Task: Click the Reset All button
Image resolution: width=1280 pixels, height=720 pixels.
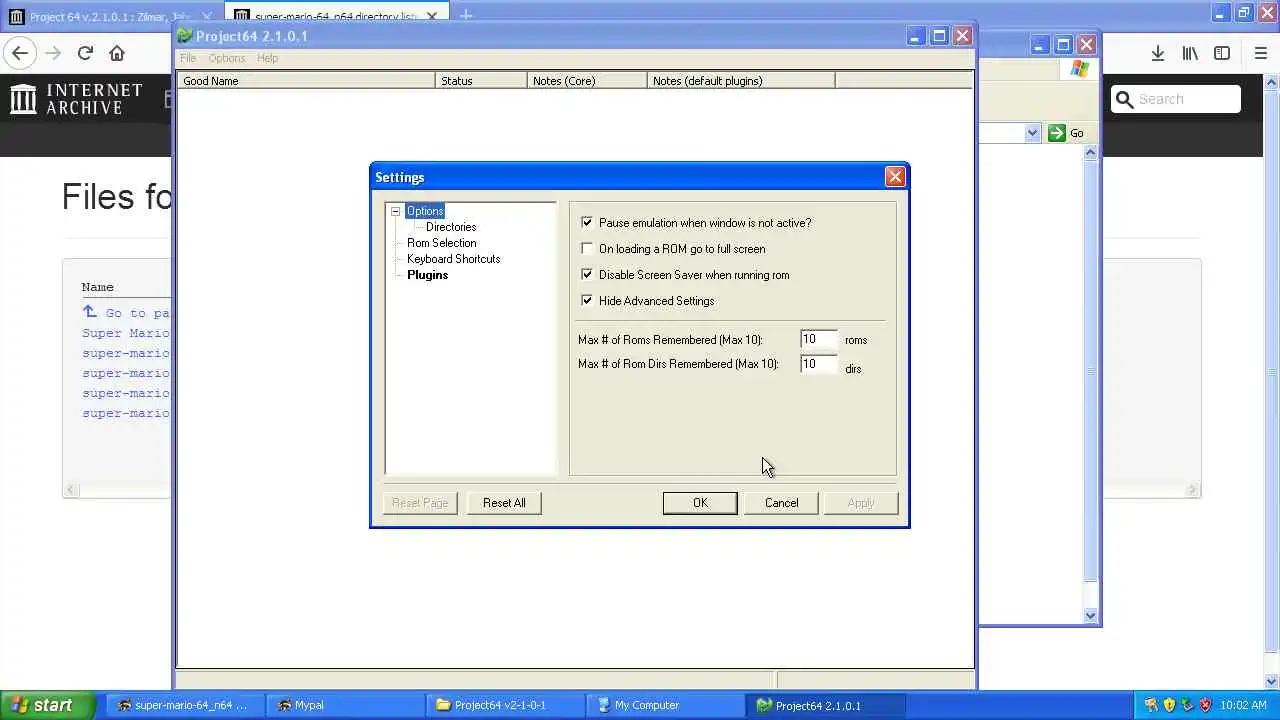Action: tap(504, 503)
